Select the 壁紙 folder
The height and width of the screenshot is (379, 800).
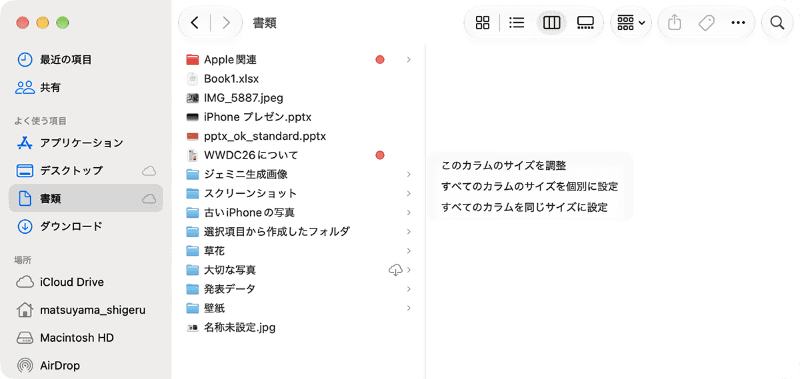[x=299, y=308]
